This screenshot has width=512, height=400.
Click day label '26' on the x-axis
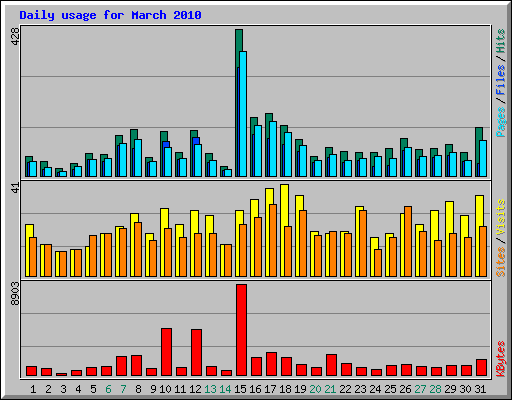click(x=405, y=389)
